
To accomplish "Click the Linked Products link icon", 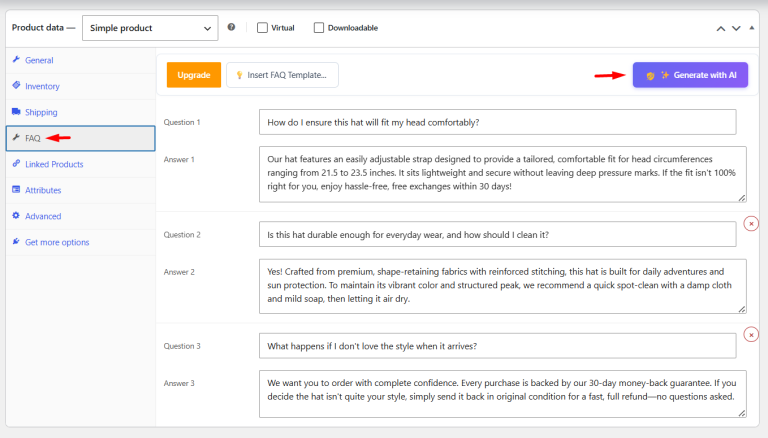I will [x=16, y=164].
